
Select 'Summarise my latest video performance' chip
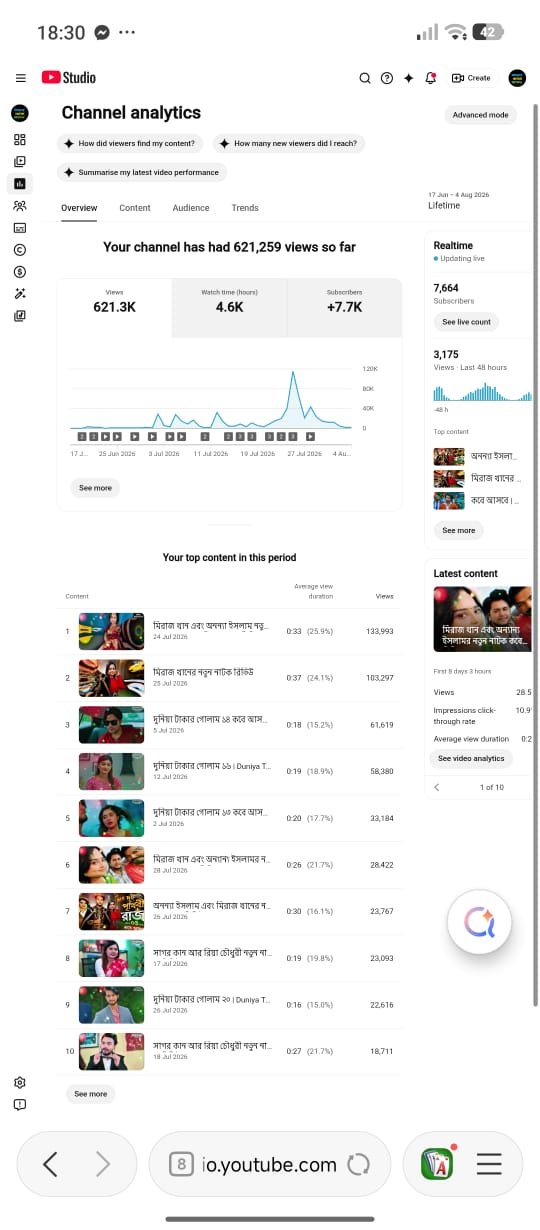142,172
